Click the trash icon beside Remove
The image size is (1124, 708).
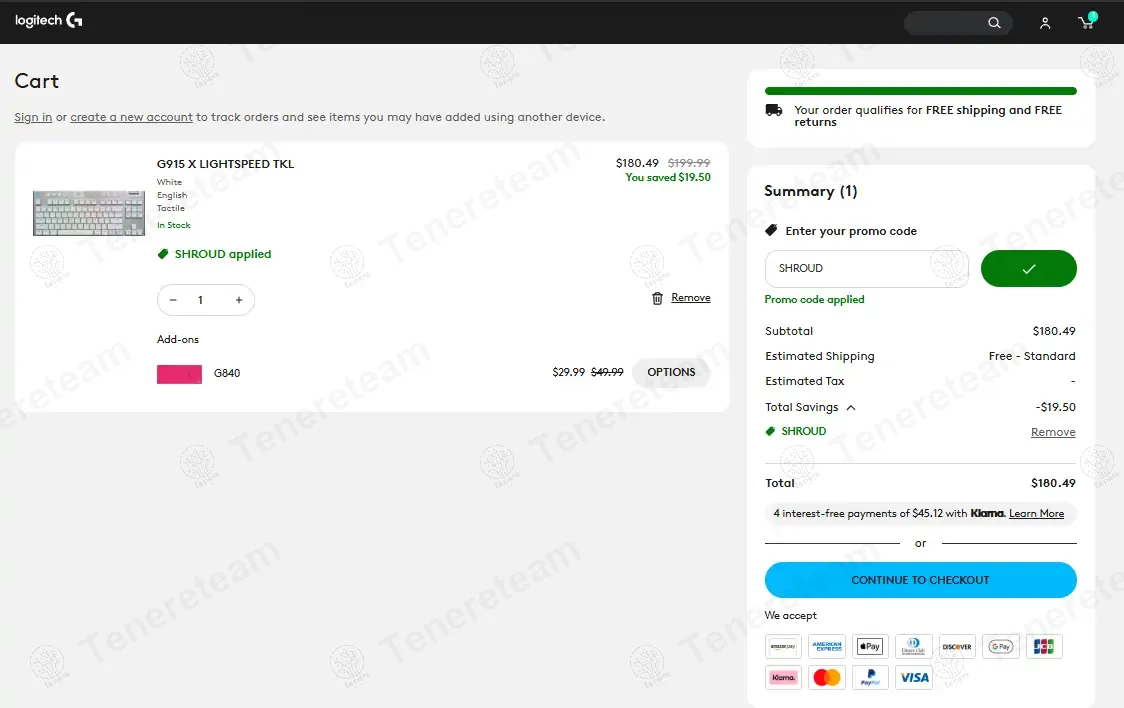pos(657,298)
